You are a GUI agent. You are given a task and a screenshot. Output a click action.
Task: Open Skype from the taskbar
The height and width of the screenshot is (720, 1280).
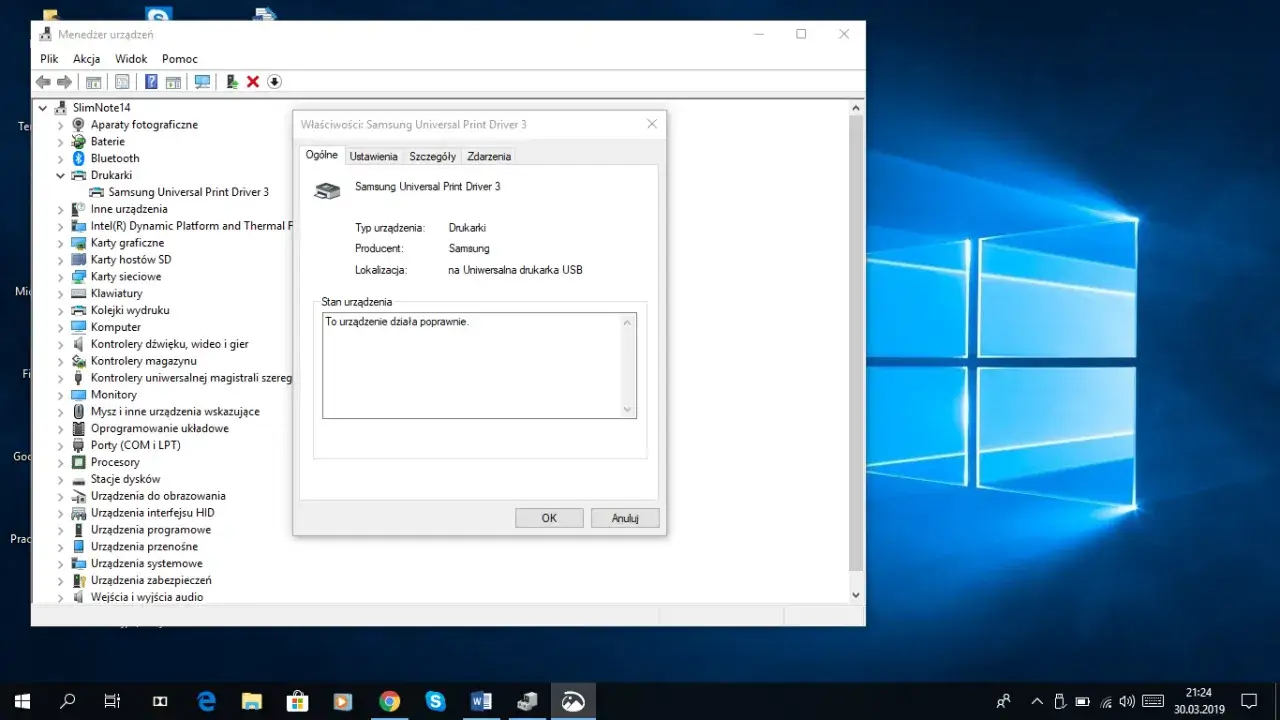pos(435,700)
